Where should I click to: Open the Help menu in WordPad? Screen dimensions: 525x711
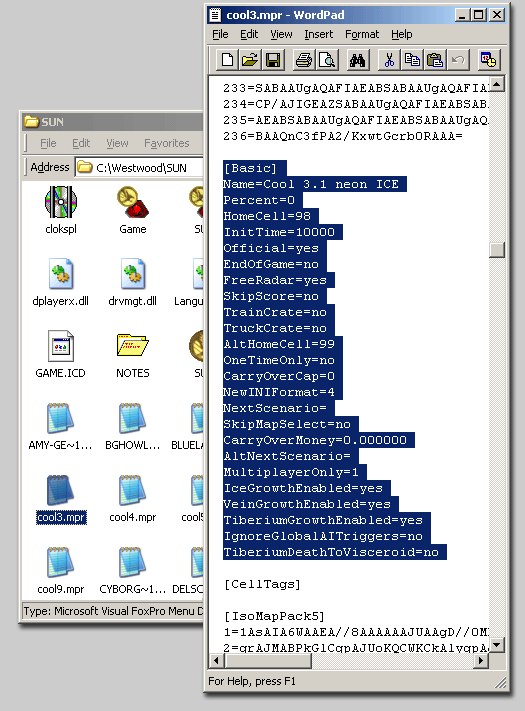[x=402, y=34]
